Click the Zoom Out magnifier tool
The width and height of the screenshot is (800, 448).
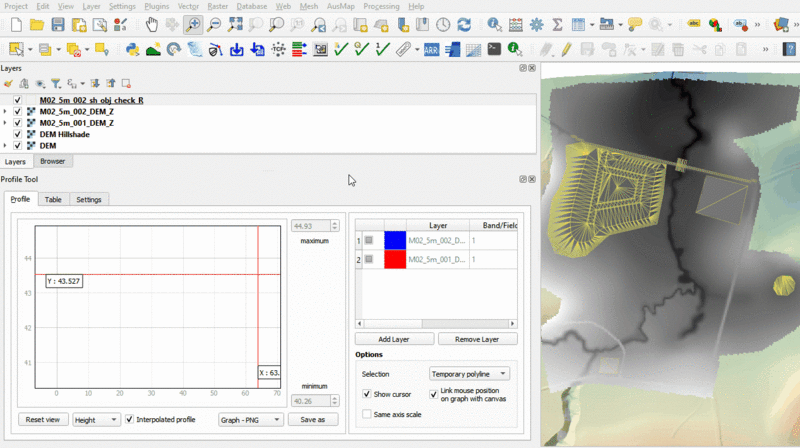214,24
